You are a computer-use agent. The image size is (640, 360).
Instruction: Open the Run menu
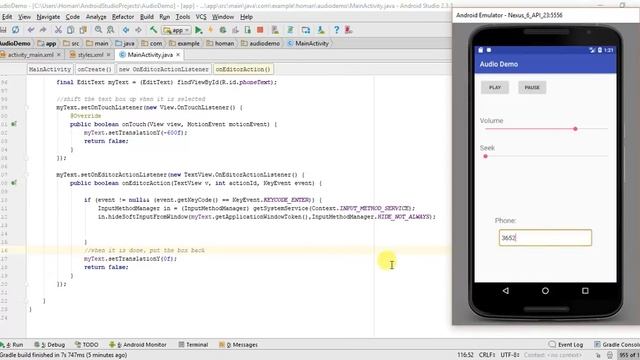pos(164,17)
